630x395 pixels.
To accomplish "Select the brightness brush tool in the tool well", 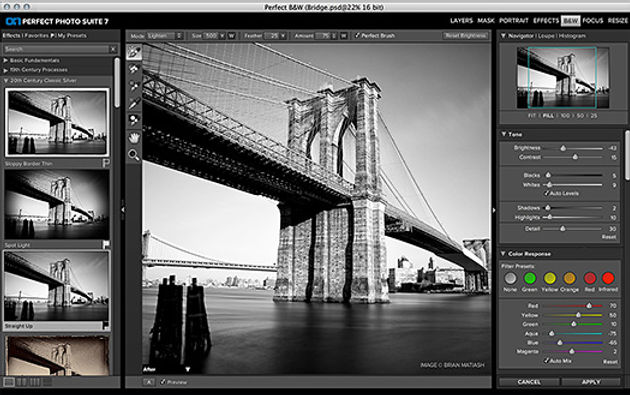I will click(134, 52).
